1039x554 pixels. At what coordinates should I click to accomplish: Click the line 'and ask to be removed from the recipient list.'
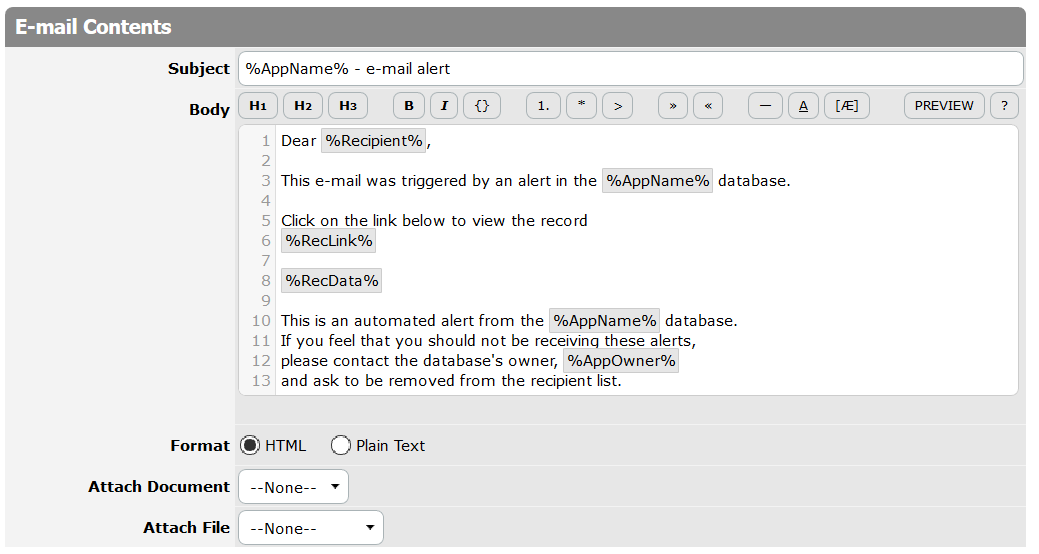click(x=451, y=381)
